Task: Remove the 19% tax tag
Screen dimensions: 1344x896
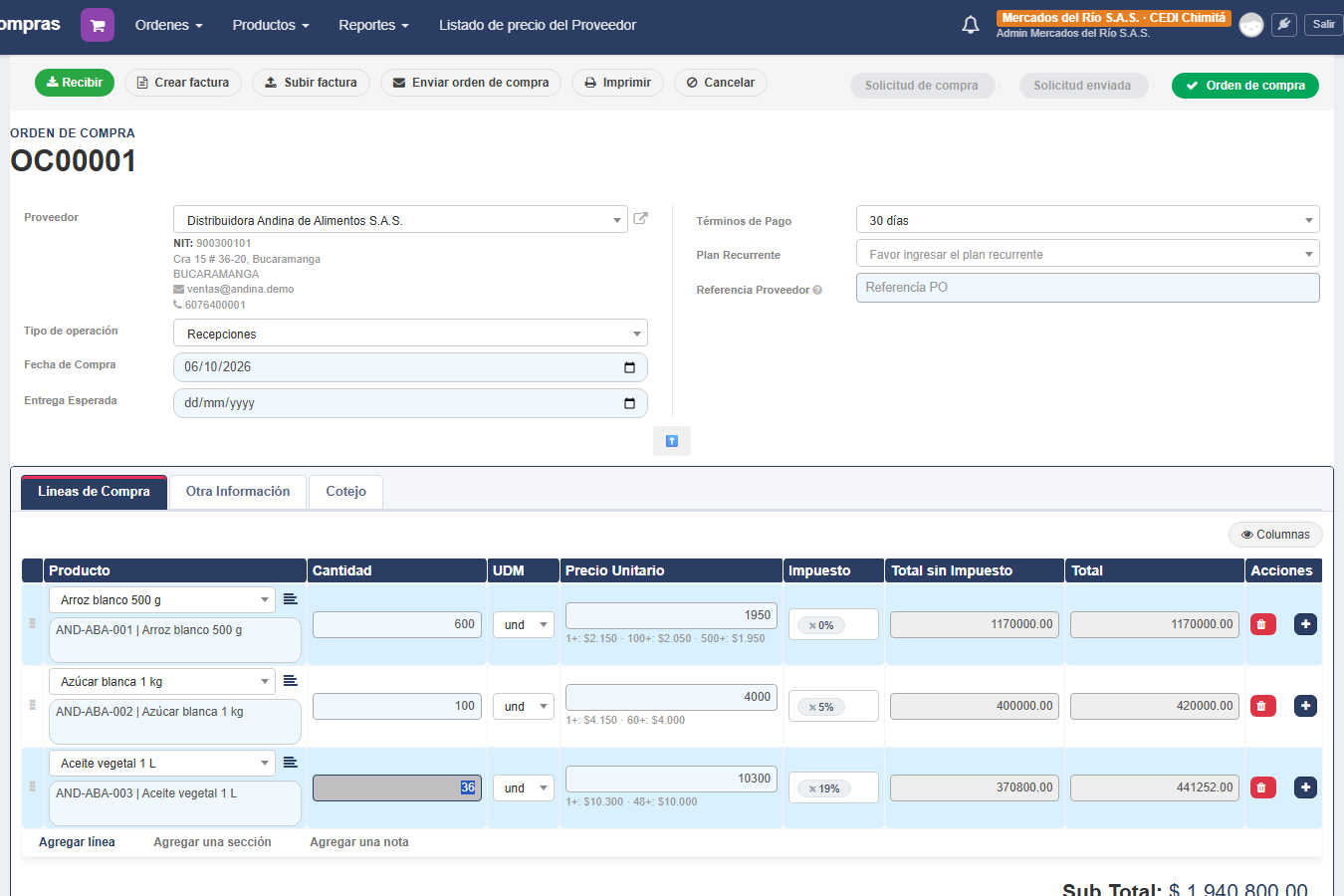Action: pyautogui.click(x=812, y=788)
